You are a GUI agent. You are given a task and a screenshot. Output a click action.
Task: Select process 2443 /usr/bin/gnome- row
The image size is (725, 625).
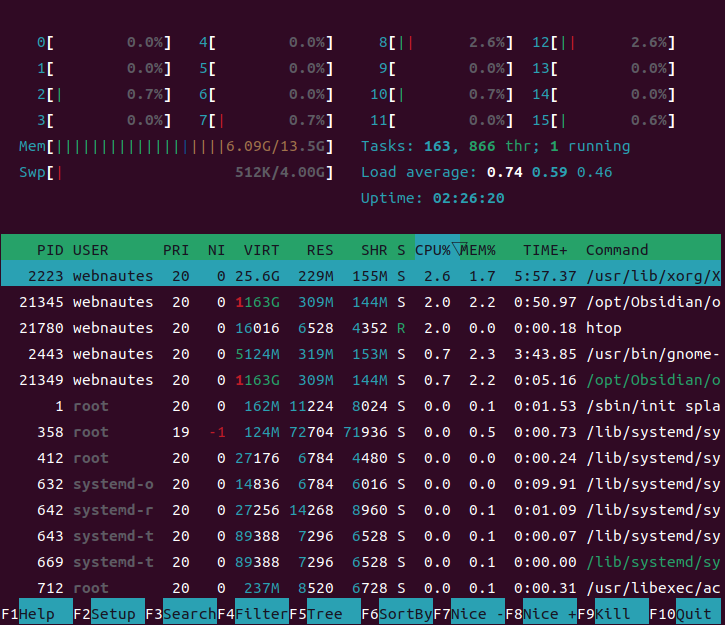(361, 354)
